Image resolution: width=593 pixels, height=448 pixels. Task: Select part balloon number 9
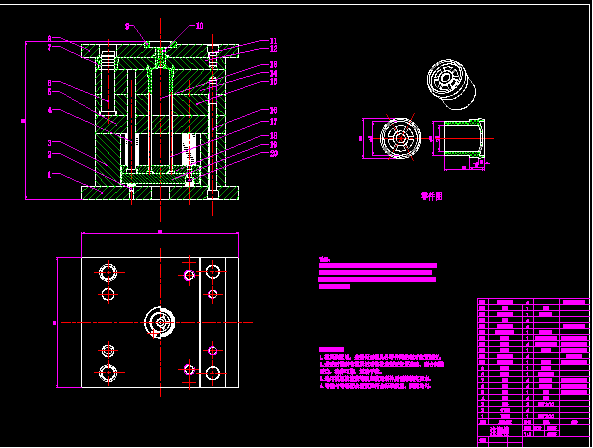(127, 26)
